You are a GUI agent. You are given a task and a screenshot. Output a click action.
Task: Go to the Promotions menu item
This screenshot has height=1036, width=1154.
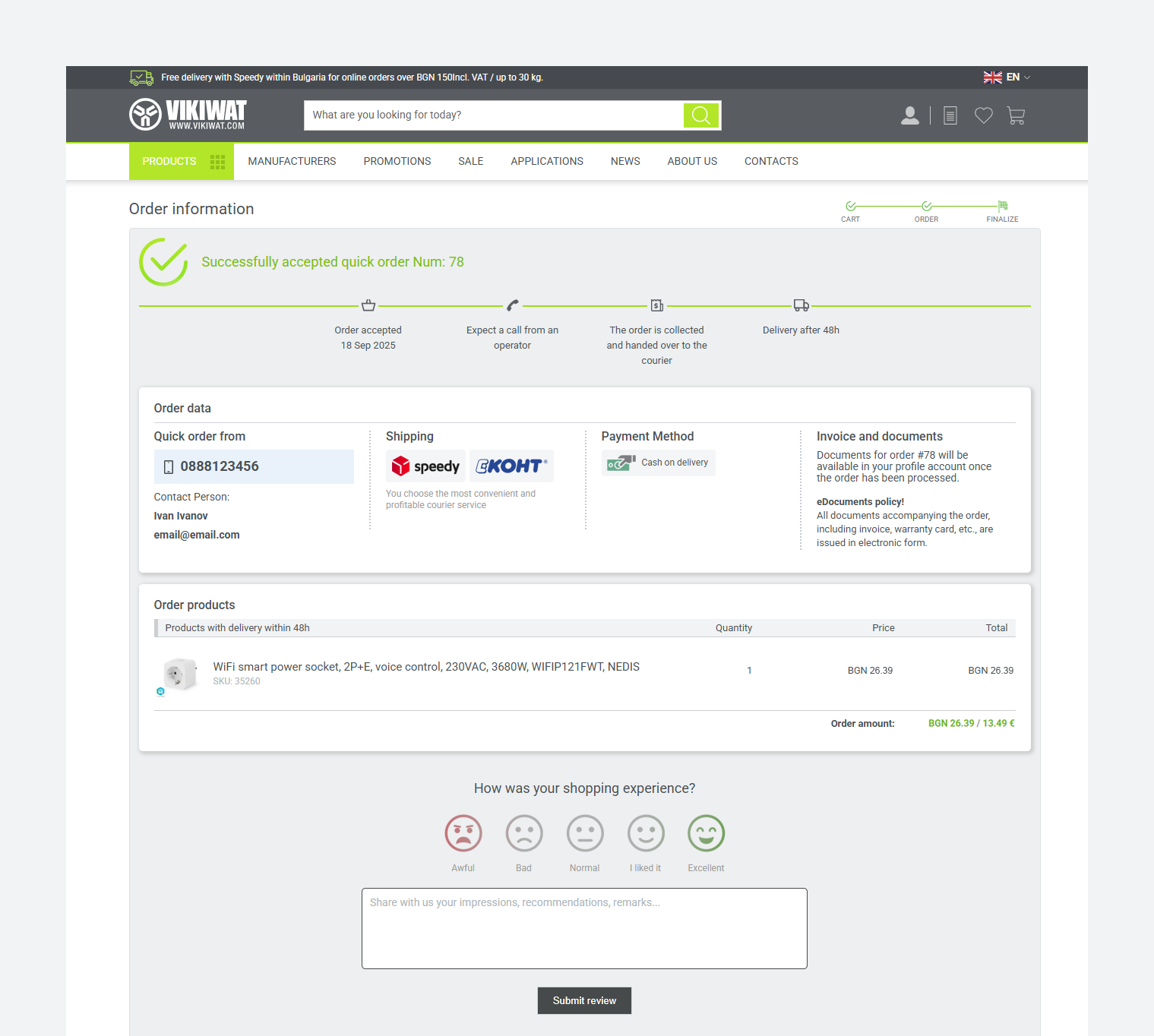pyautogui.click(x=397, y=162)
